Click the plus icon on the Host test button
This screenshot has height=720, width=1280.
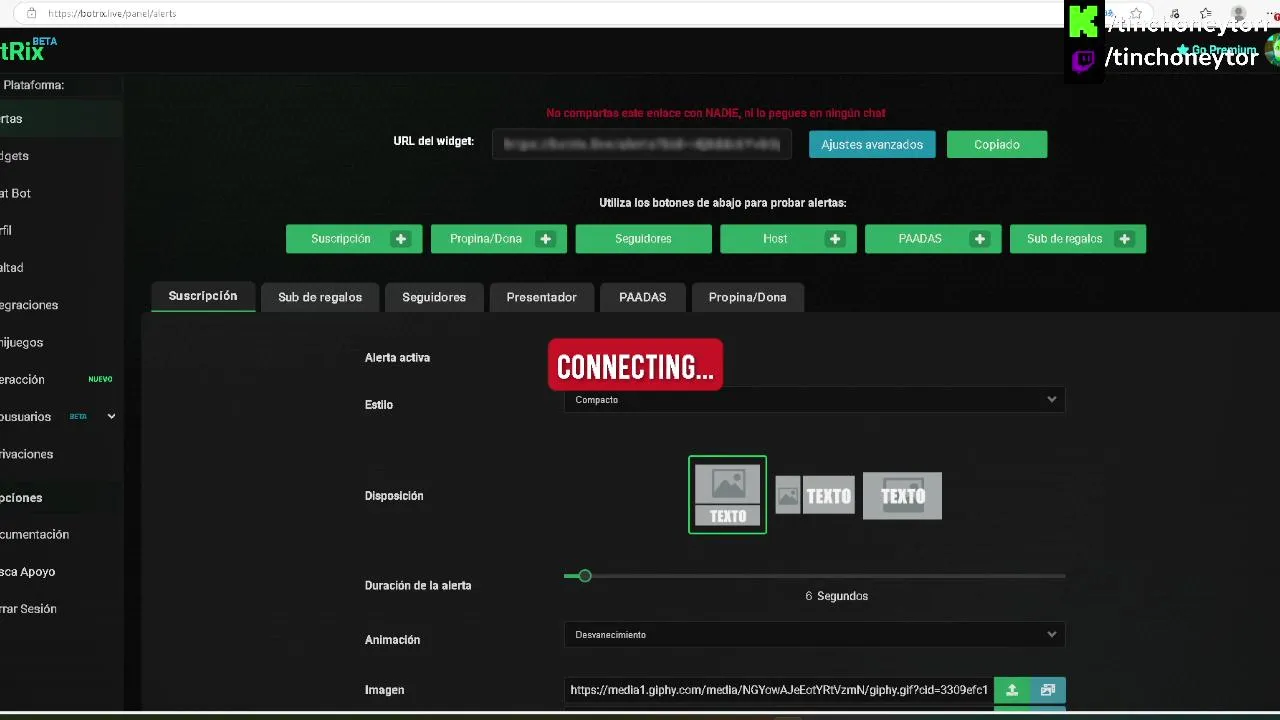coord(835,239)
